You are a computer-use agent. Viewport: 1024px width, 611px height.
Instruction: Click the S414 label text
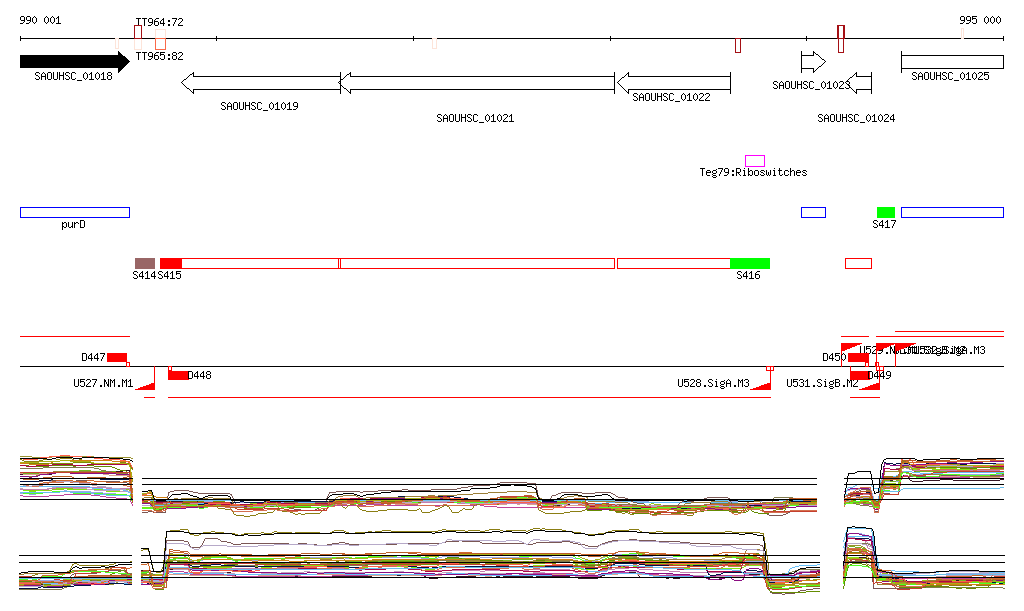[x=144, y=275]
